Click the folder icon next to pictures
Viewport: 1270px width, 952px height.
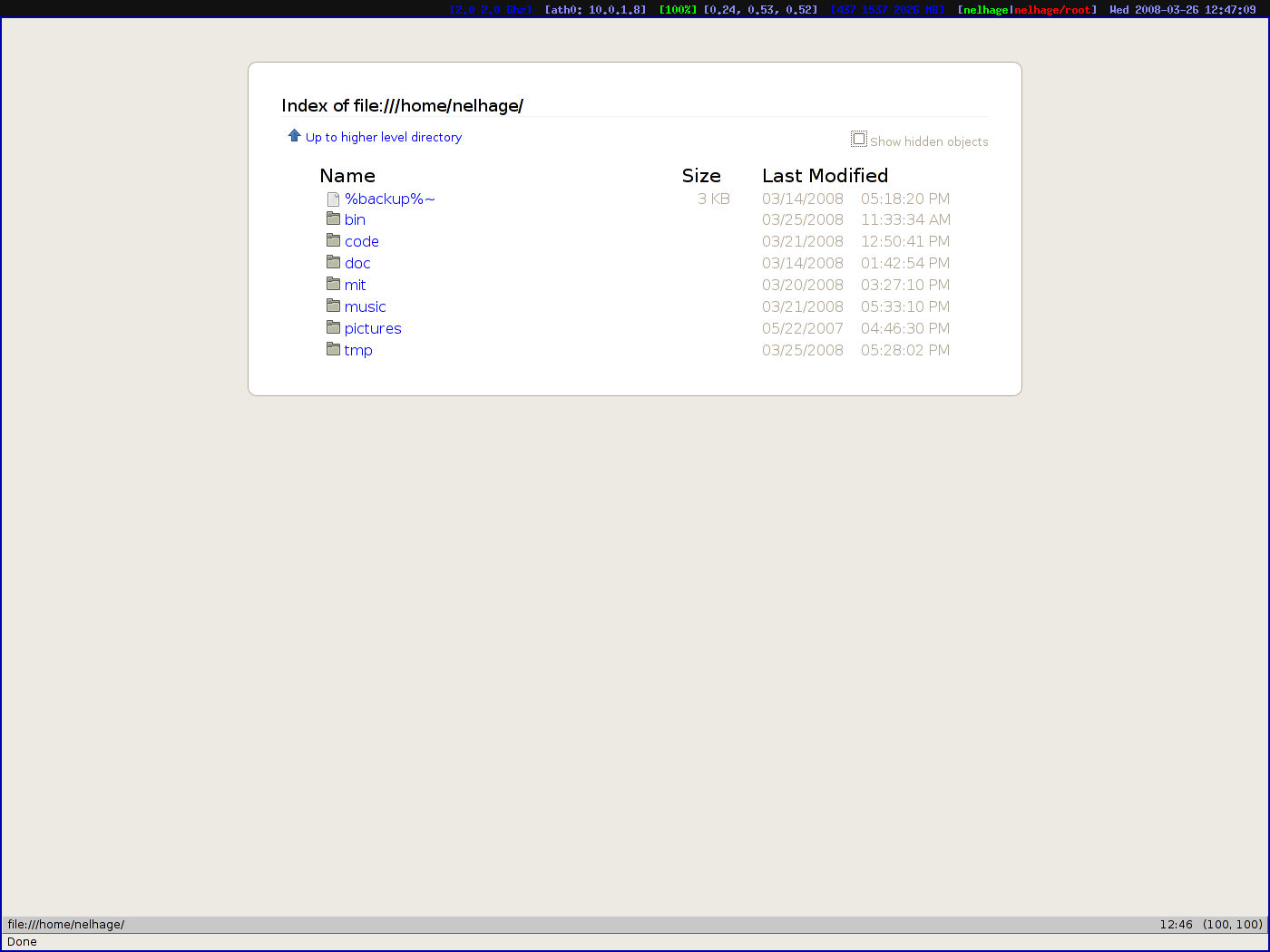tap(333, 328)
